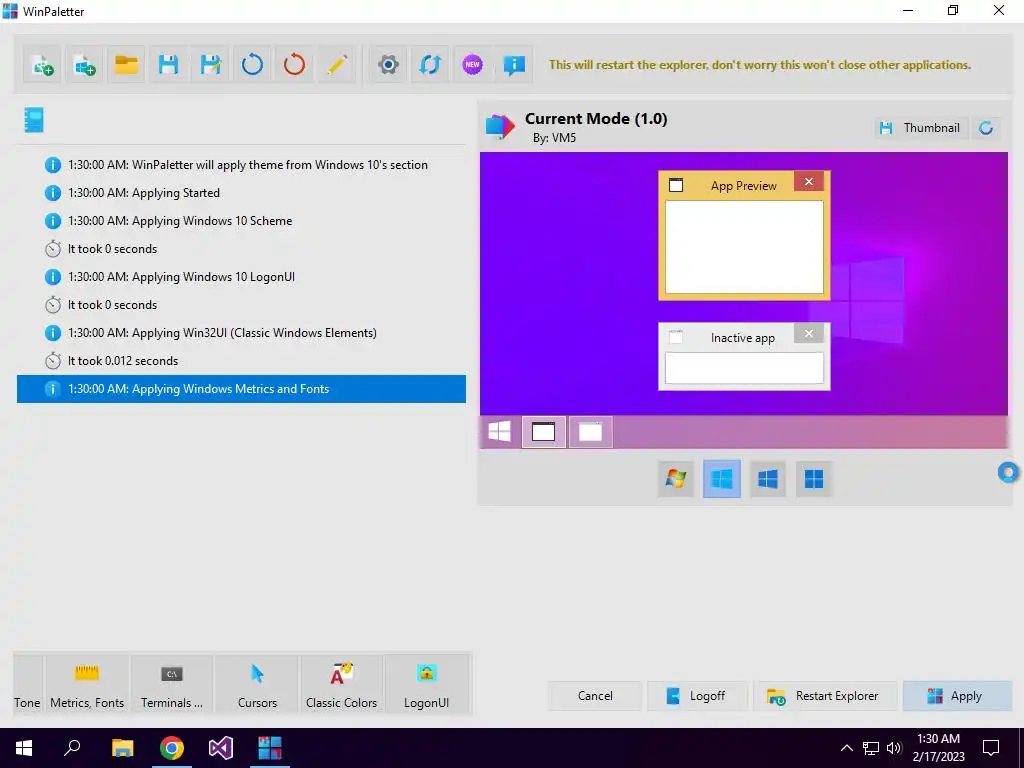The image size is (1024, 768).
Task: Switch to Classic Colors tab
Action: pyautogui.click(x=342, y=684)
